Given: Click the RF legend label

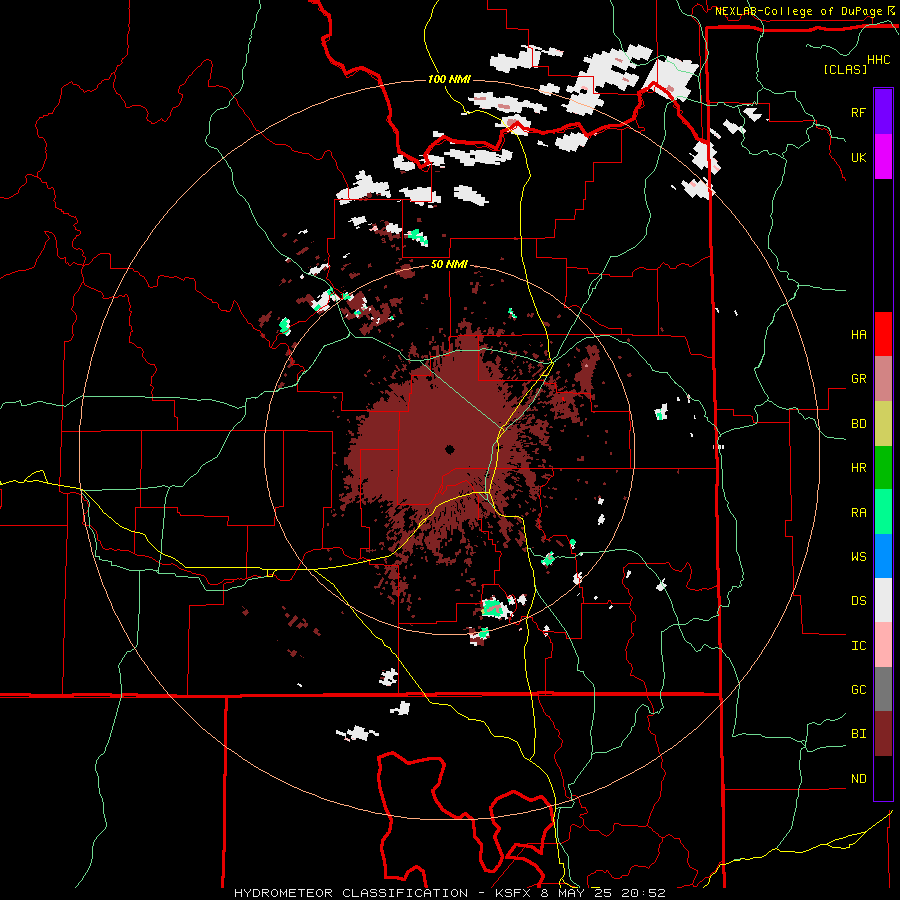Looking at the screenshot, I should pos(858,112).
